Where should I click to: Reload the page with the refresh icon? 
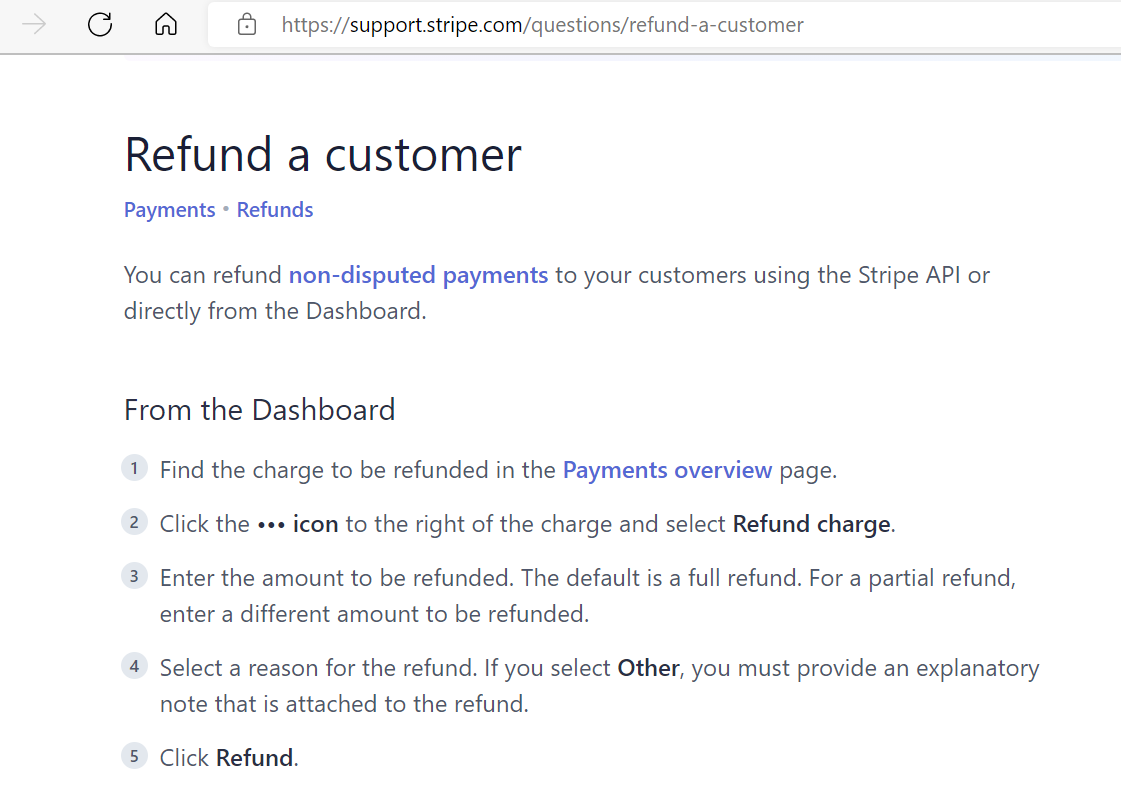[100, 25]
